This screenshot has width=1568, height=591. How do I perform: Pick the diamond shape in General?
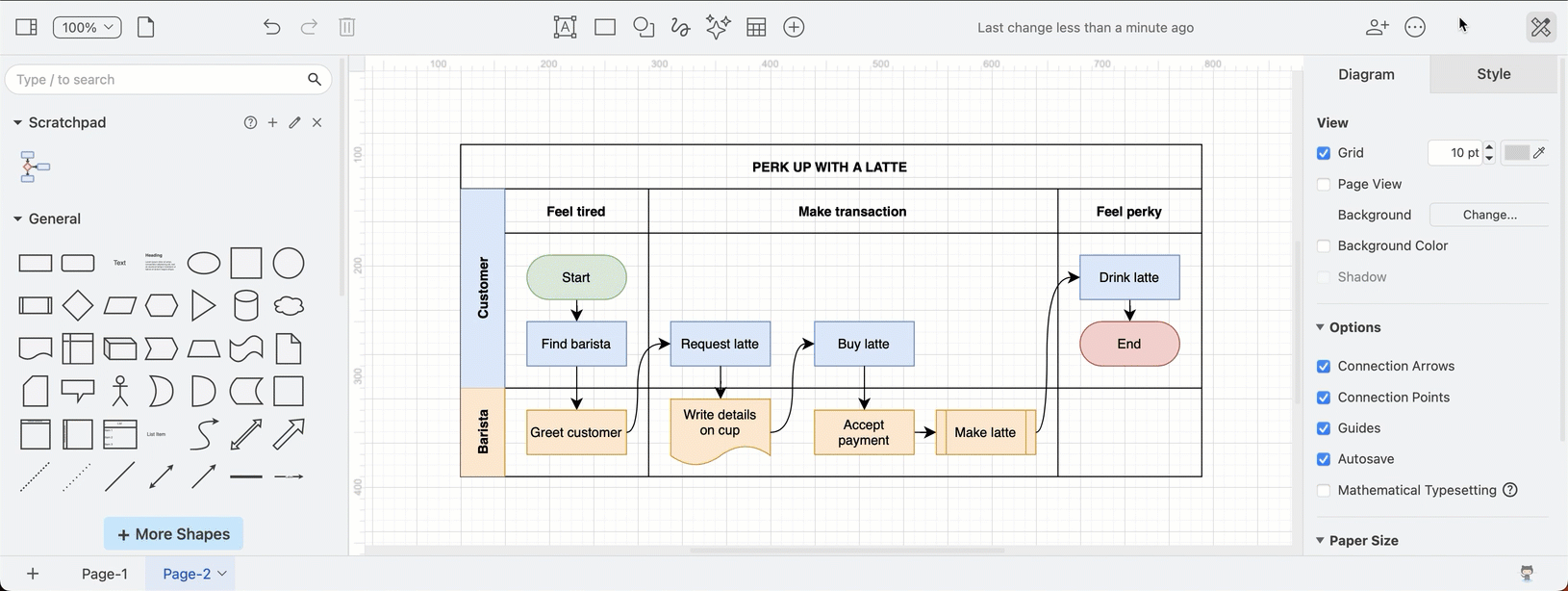[x=78, y=306]
